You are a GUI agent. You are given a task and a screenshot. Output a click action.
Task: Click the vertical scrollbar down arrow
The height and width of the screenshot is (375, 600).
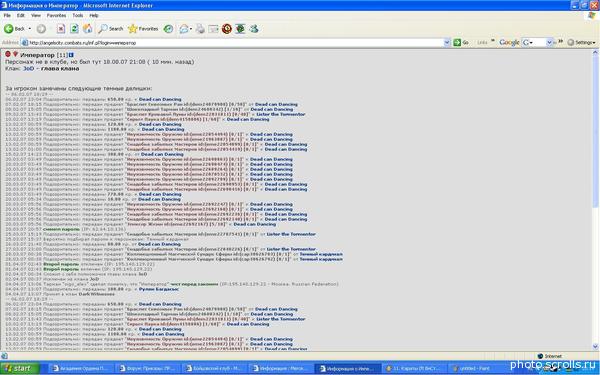click(595, 347)
